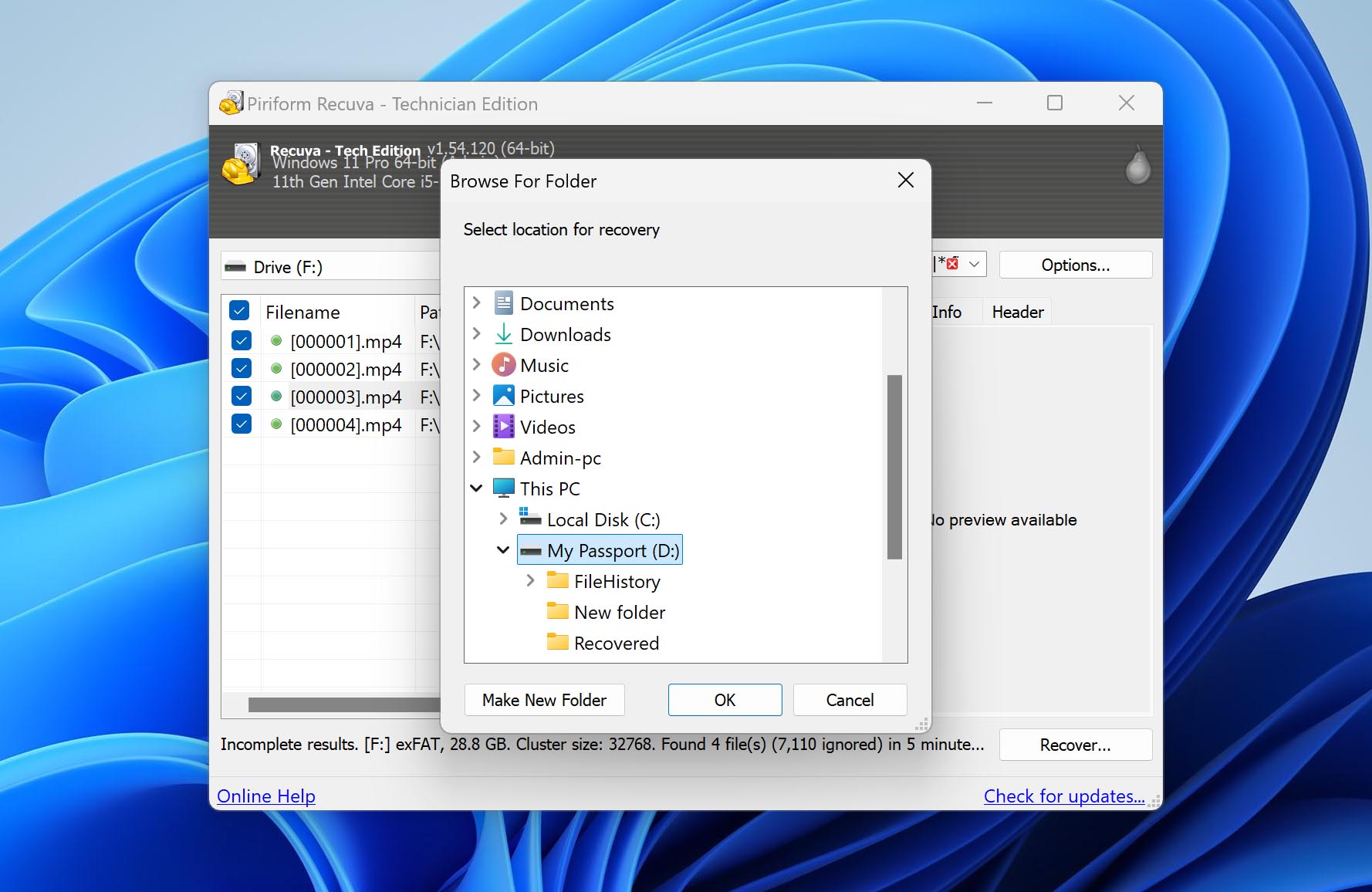Click the folder tree vertical scrollbar thumb
The width and height of the screenshot is (1372, 892).
(x=894, y=467)
